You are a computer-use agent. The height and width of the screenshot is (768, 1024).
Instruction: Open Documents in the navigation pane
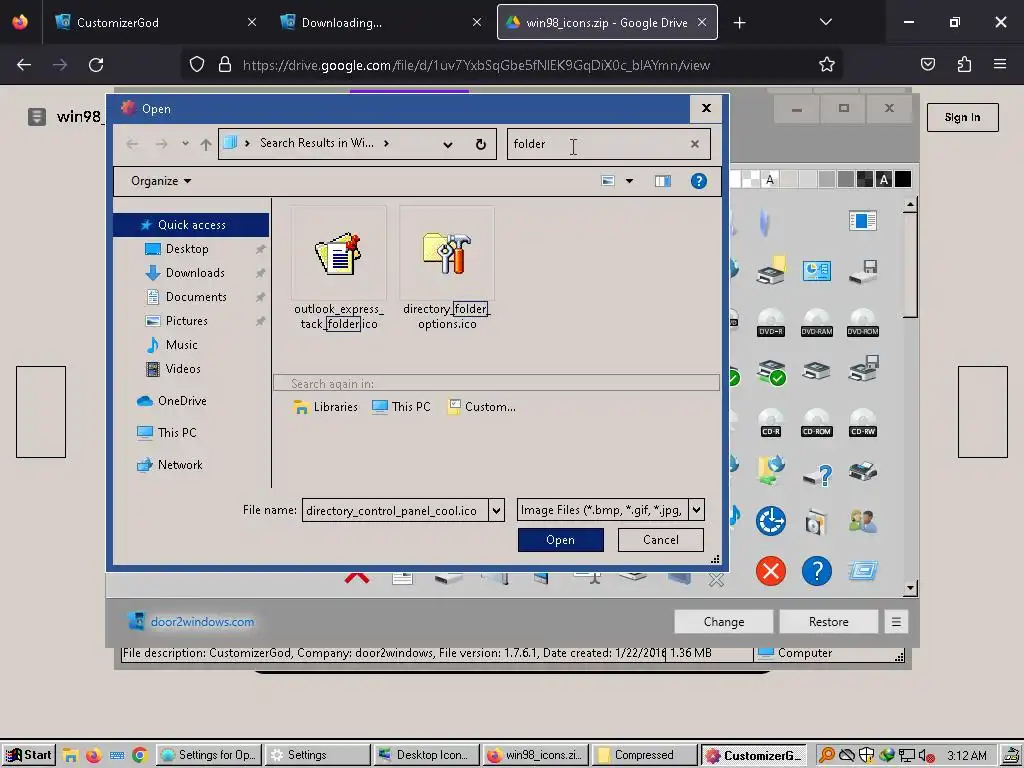196,296
